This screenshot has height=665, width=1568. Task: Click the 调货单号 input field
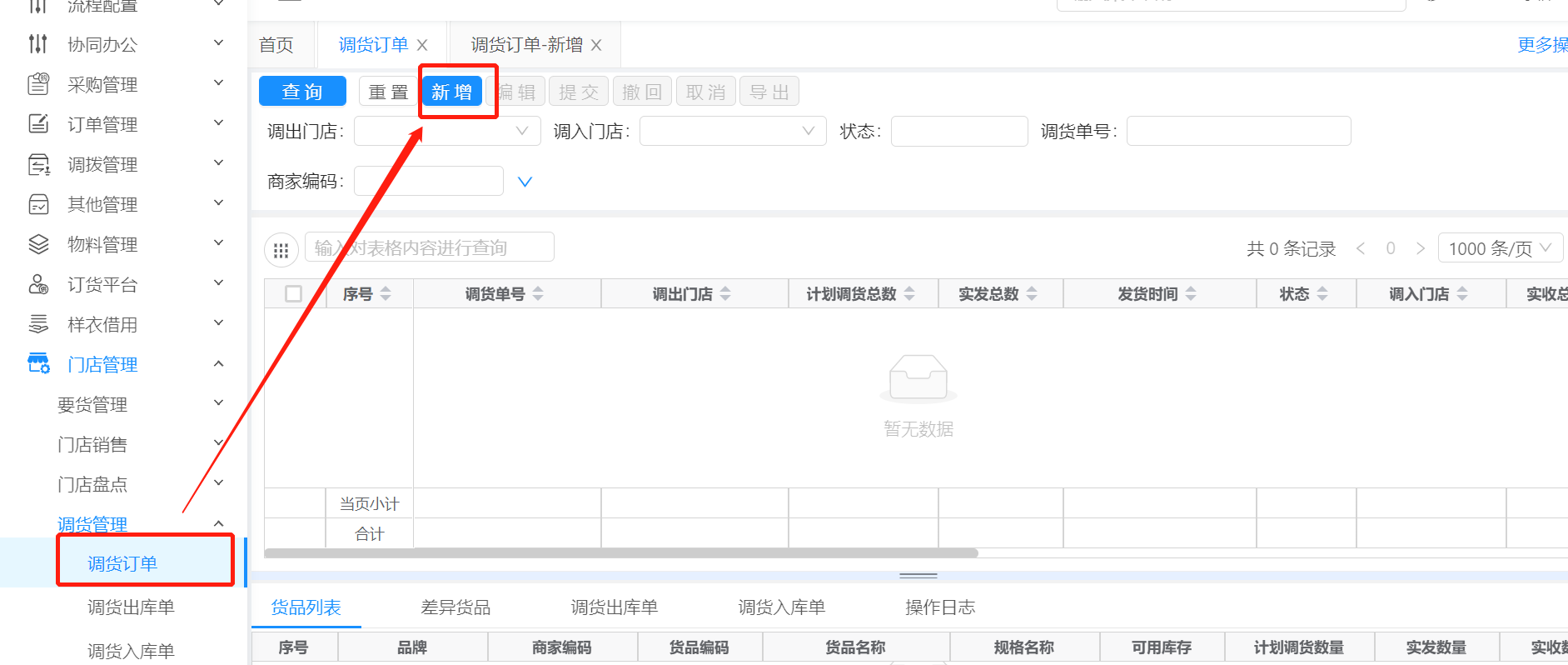1238,132
